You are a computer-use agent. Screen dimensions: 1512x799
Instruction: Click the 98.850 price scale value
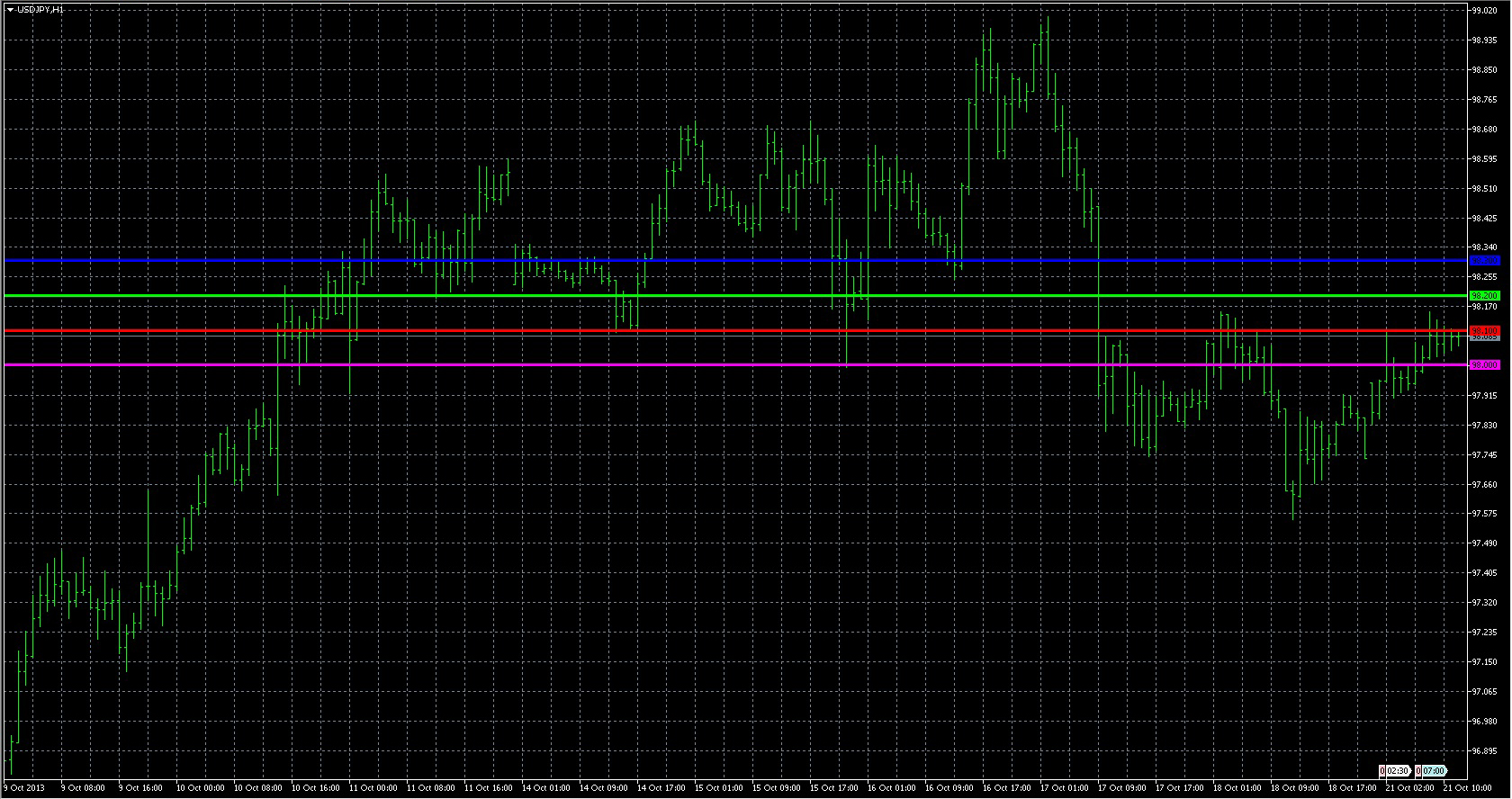tap(1484, 70)
